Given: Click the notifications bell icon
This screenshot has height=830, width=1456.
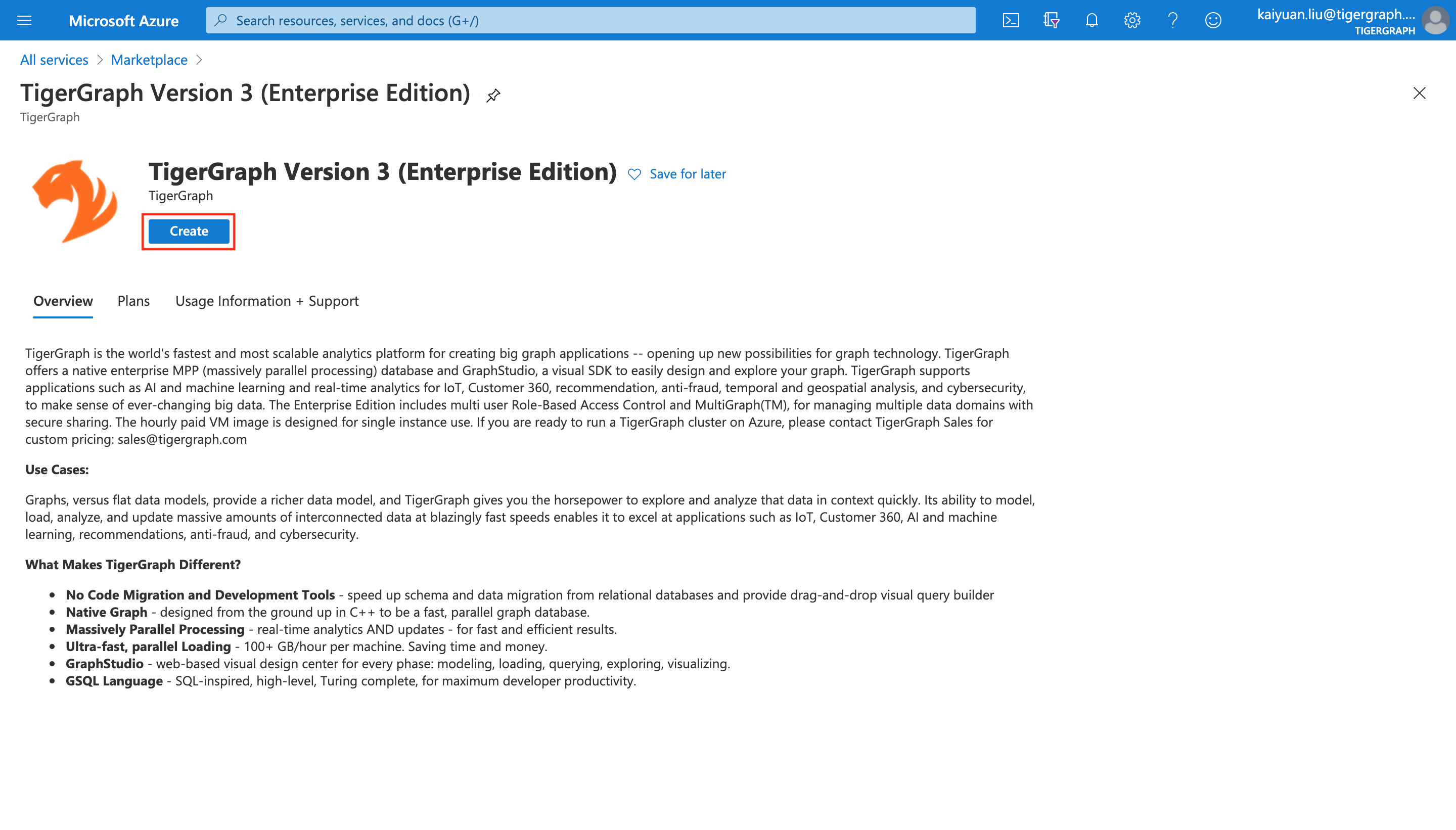Looking at the screenshot, I should (1091, 20).
